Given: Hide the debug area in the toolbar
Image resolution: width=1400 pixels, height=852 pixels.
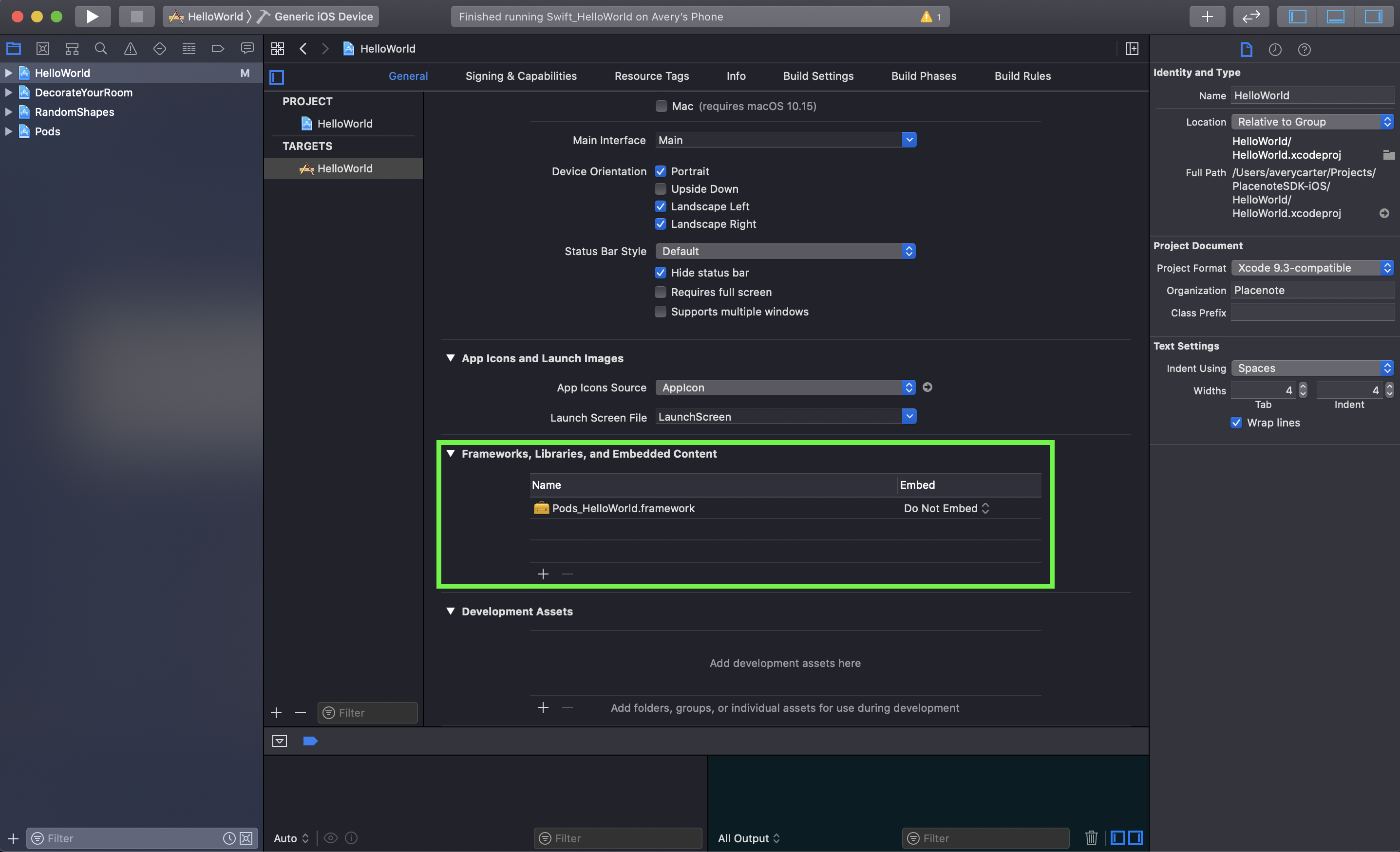Looking at the screenshot, I should tap(1335, 17).
